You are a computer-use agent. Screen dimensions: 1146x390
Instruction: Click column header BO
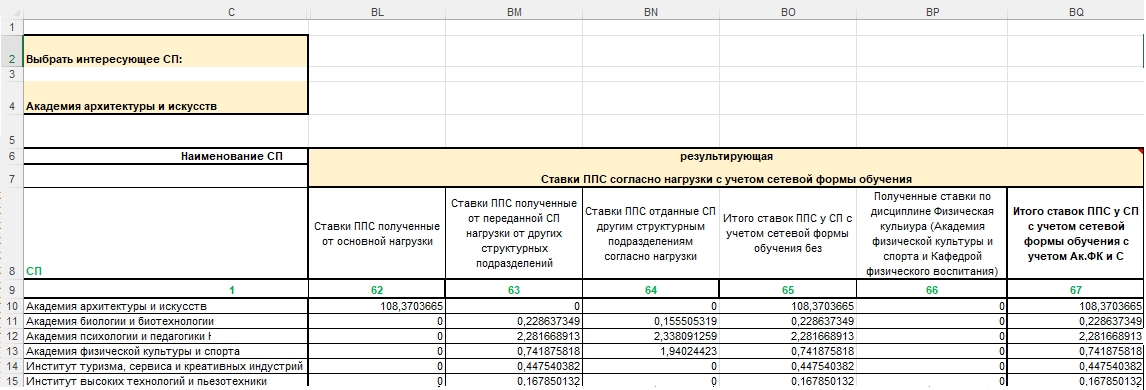(788, 12)
